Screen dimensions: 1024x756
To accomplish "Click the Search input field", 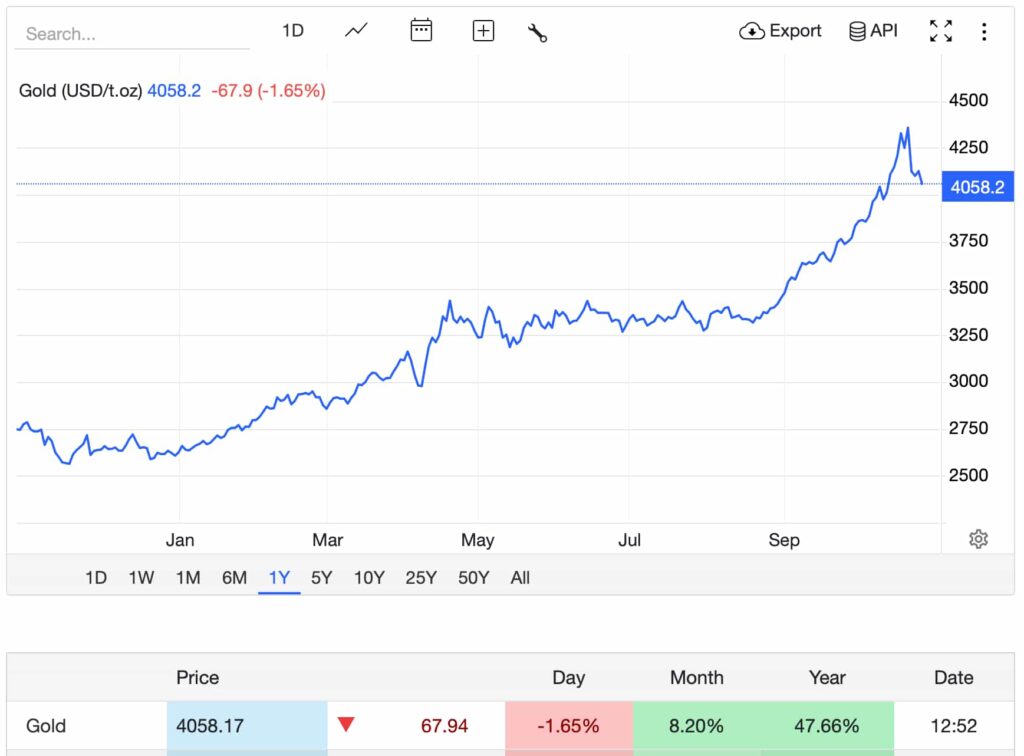I will coord(132,34).
